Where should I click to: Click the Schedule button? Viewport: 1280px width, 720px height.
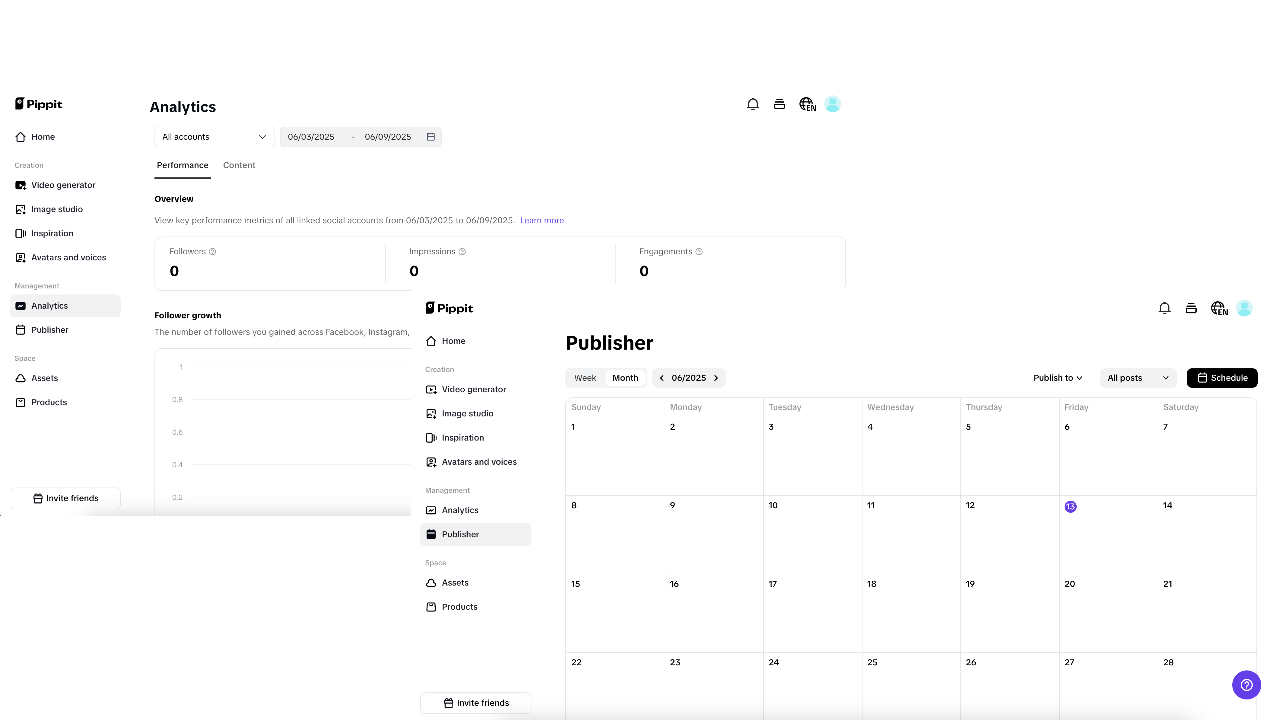tap(1222, 377)
